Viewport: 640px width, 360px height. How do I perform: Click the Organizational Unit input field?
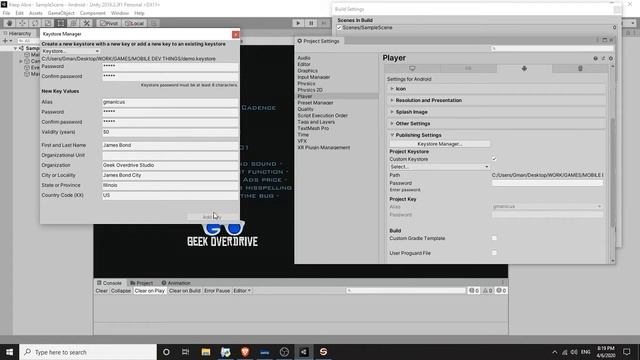click(x=170, y=155)
